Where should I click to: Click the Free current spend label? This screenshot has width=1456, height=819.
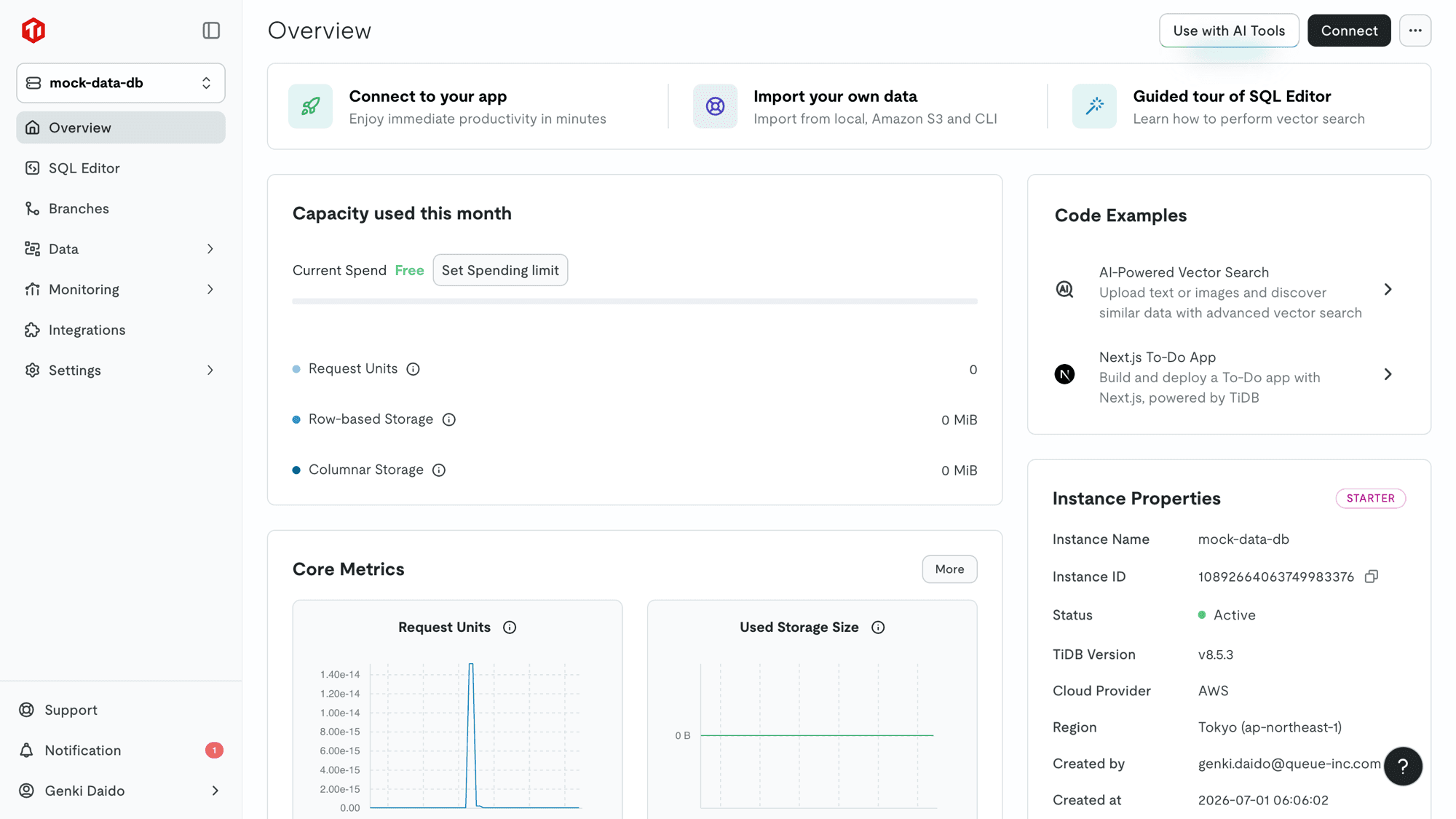coord(409,271)
